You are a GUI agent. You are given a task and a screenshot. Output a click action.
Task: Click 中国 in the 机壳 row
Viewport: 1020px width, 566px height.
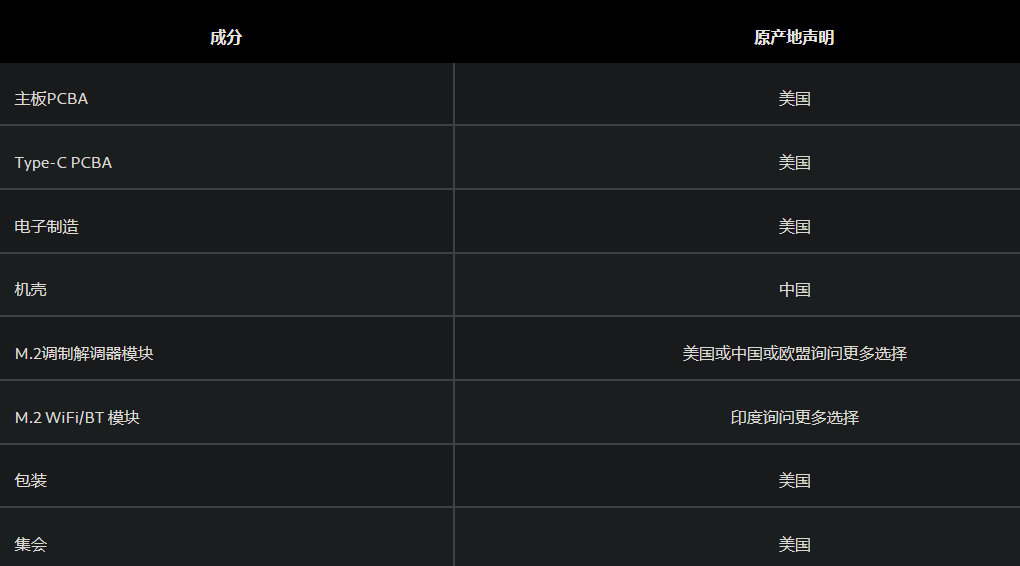(794, 290)
